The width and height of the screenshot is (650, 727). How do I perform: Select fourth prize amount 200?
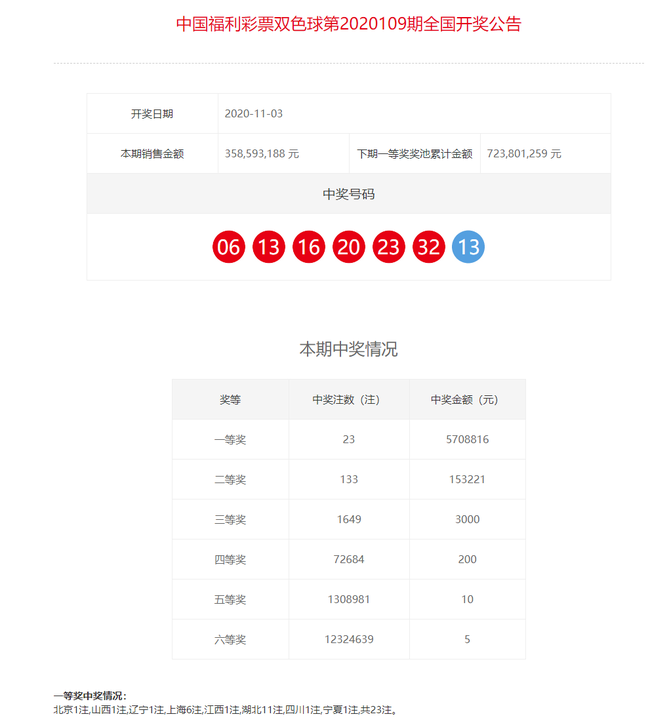467,559
